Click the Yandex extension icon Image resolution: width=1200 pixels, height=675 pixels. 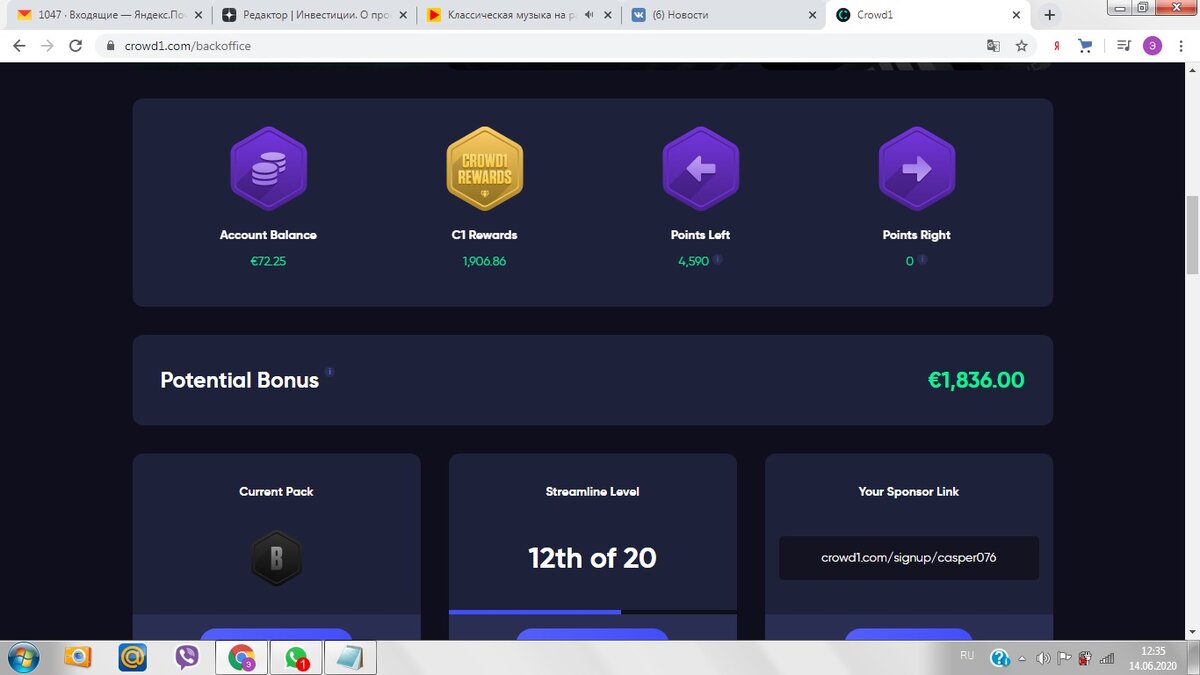coord(1057,46)
